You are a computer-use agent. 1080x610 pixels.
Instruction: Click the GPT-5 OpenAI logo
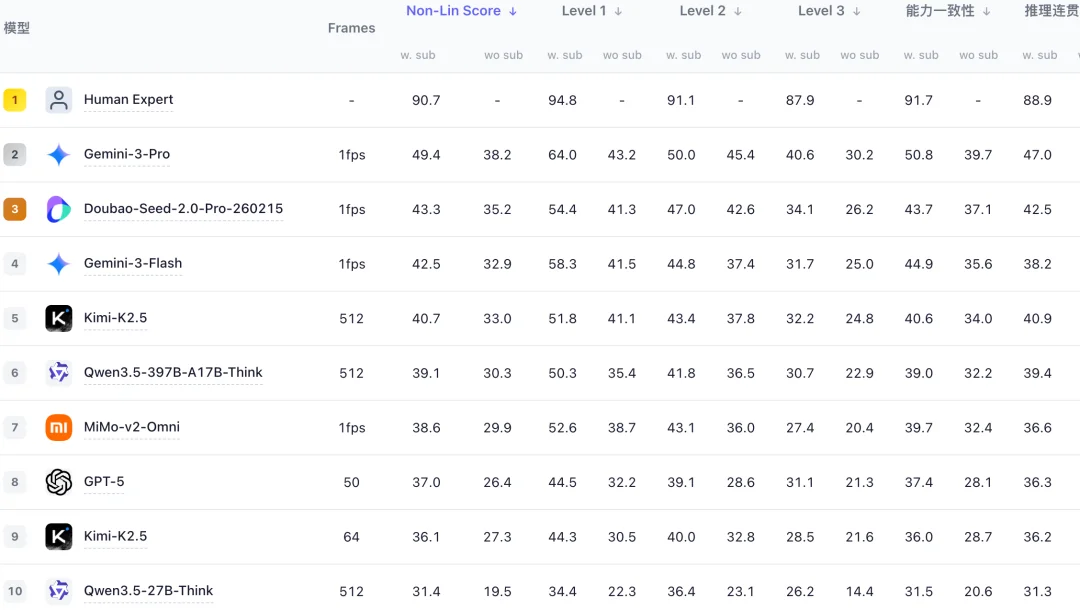[59, 482]
